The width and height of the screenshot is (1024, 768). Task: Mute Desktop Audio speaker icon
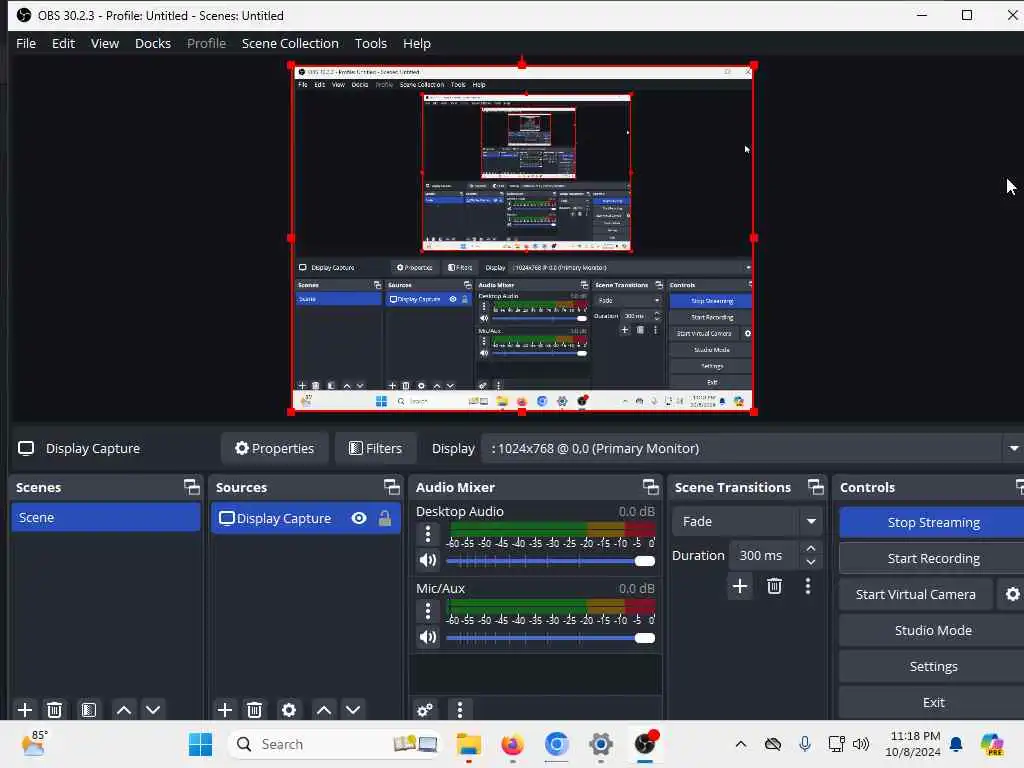tap(428, 560)
